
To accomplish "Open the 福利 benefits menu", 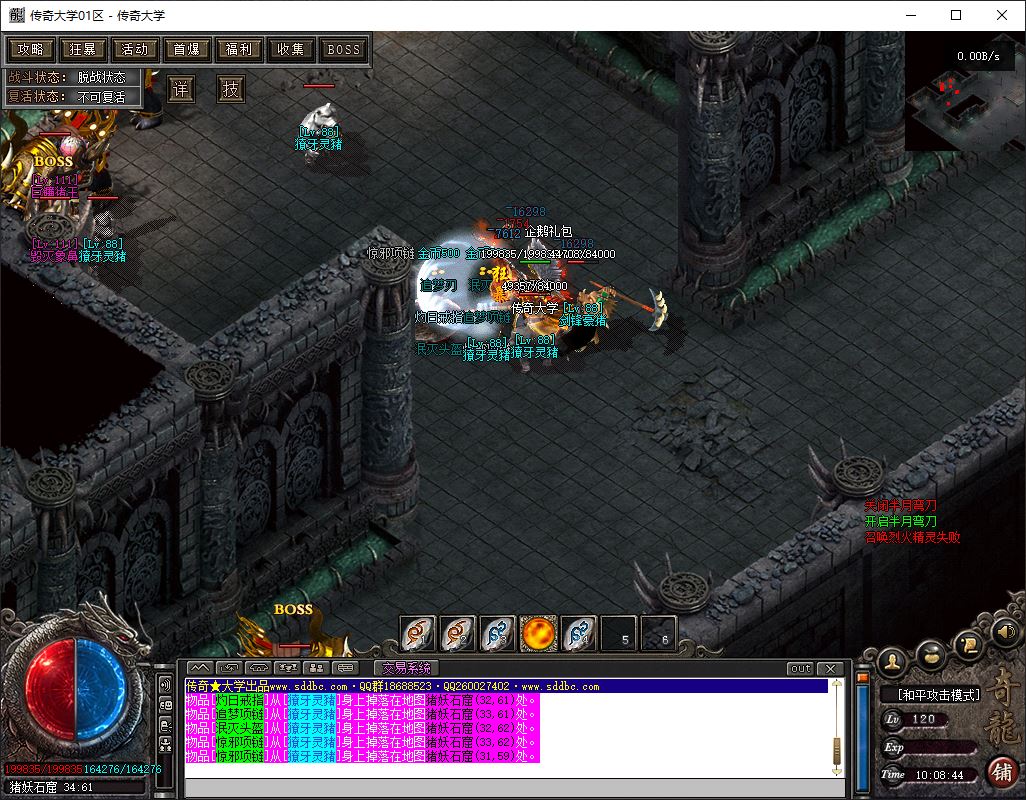I will click(238, 49).
